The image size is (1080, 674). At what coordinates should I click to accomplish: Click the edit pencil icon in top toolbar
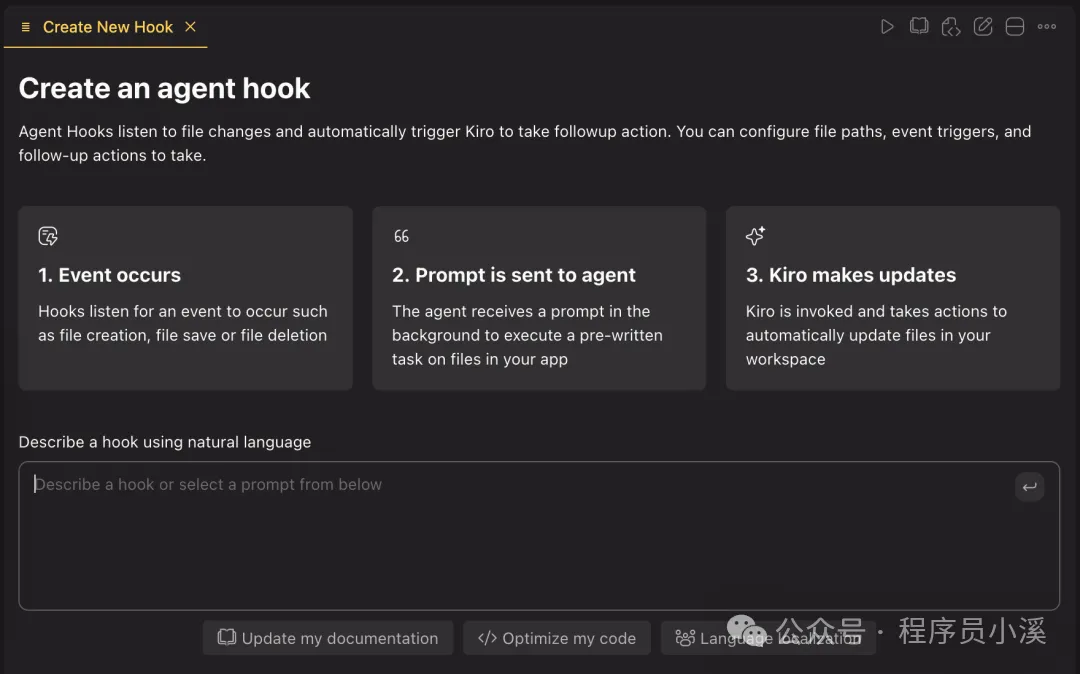click(x=983, y=27)
